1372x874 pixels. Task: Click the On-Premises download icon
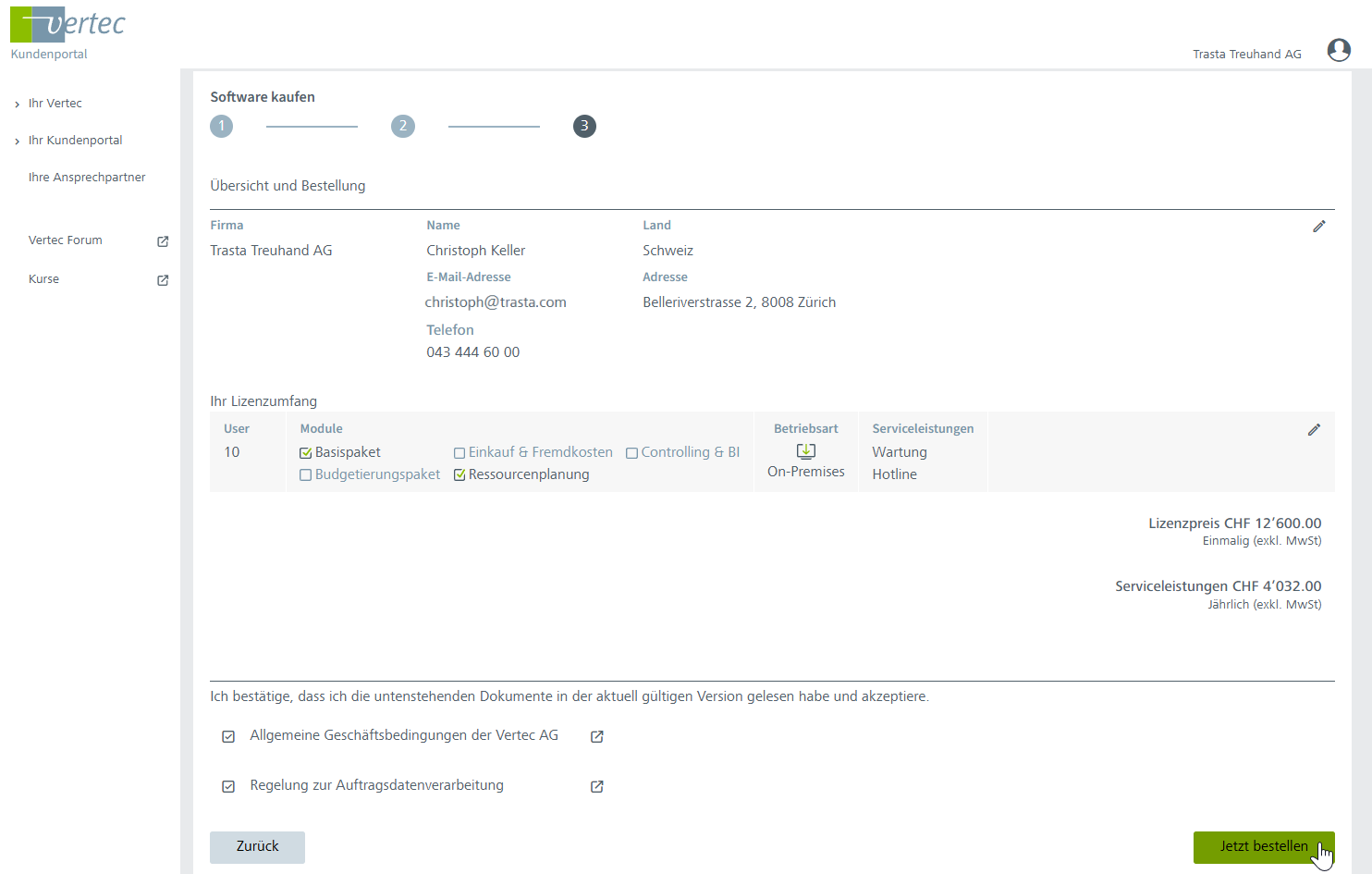point(805,451)
